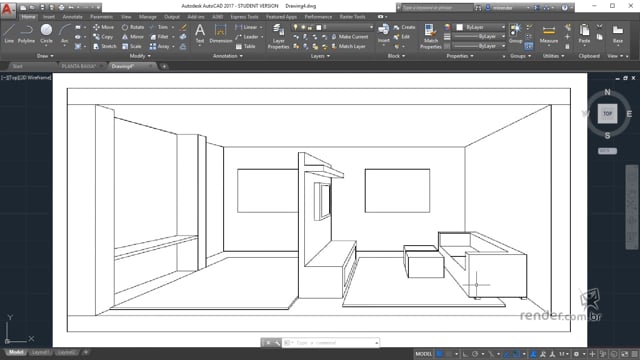Set view via ViewCube TOP face
Screen dimensions: 640x360
coord(607,113)
